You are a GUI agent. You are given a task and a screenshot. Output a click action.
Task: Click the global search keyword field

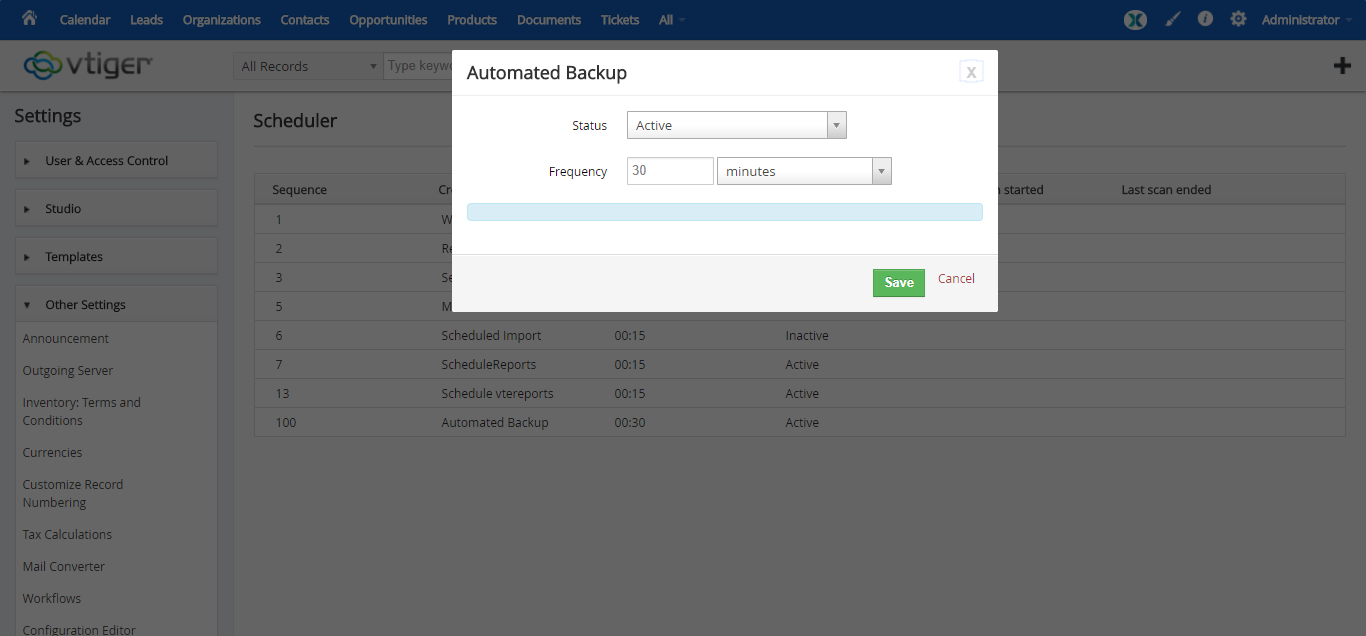[419, 66]
